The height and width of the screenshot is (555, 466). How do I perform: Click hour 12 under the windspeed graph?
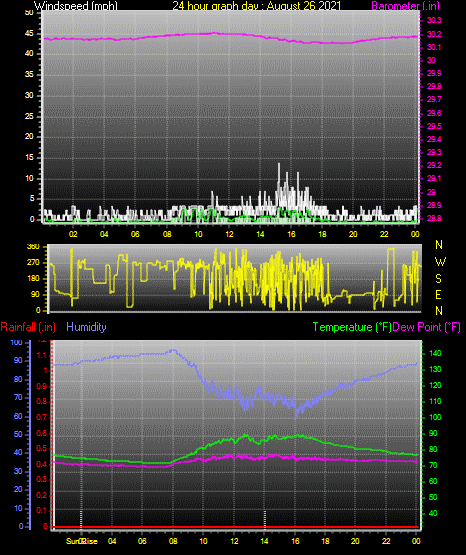point(229,234)
